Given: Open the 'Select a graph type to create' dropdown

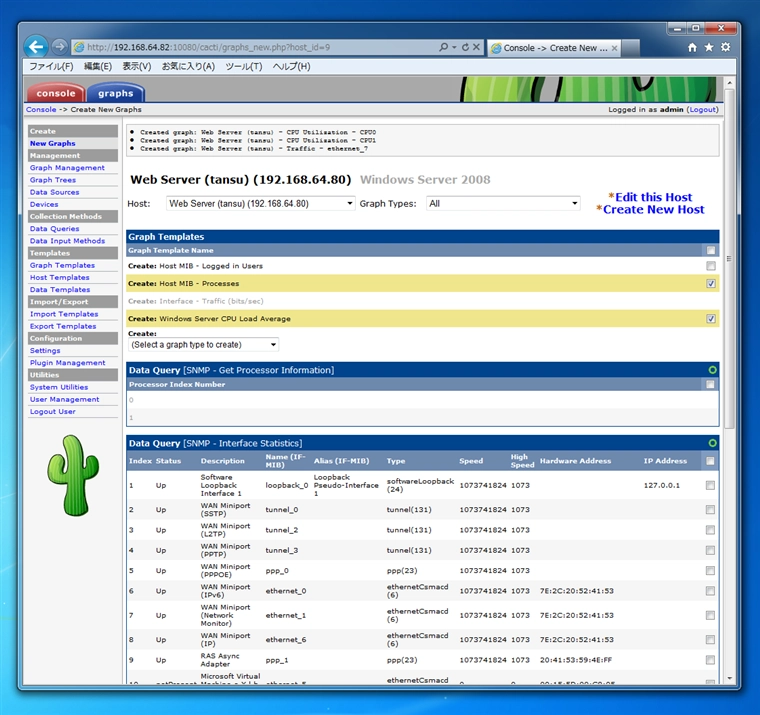Looking at the screenshot, I should click(x=204, y=345).
